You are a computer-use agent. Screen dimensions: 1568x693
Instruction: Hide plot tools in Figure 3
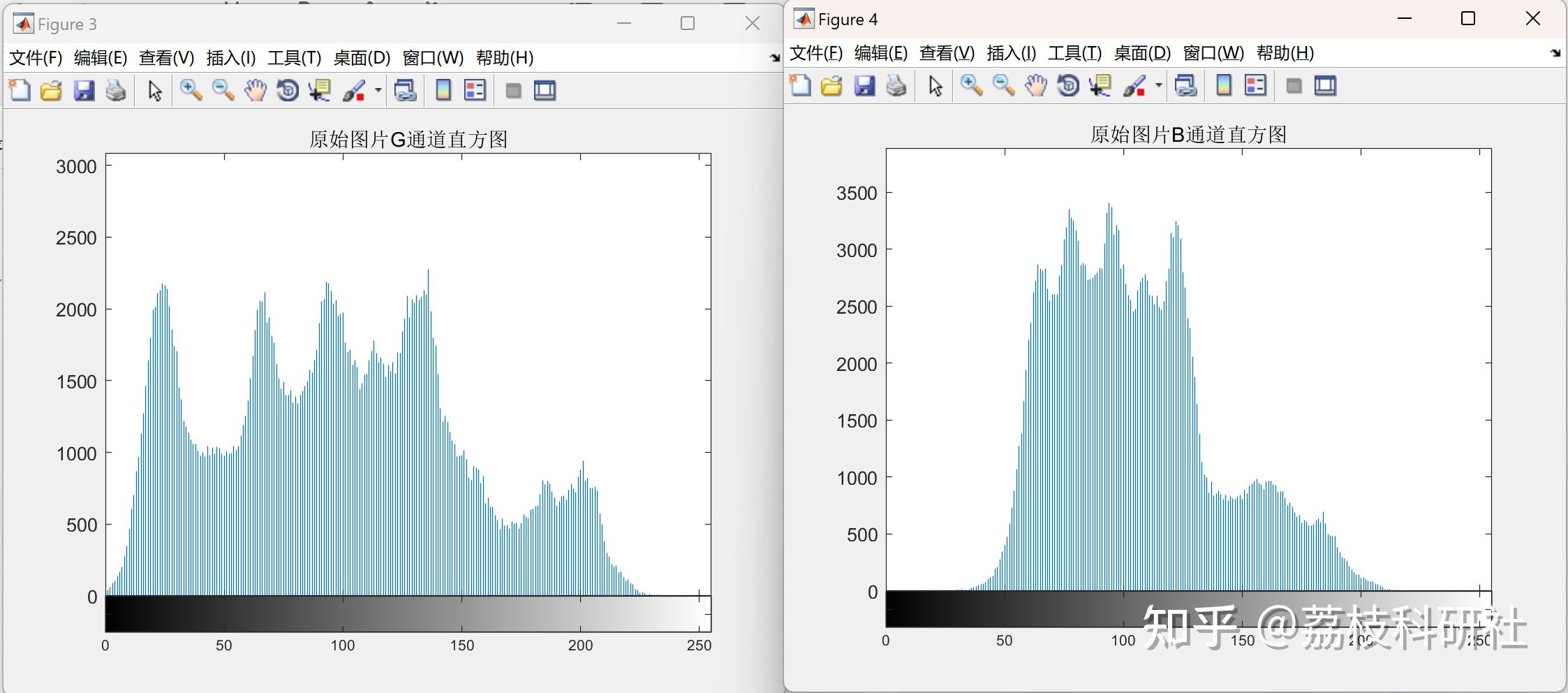(513, 91)
